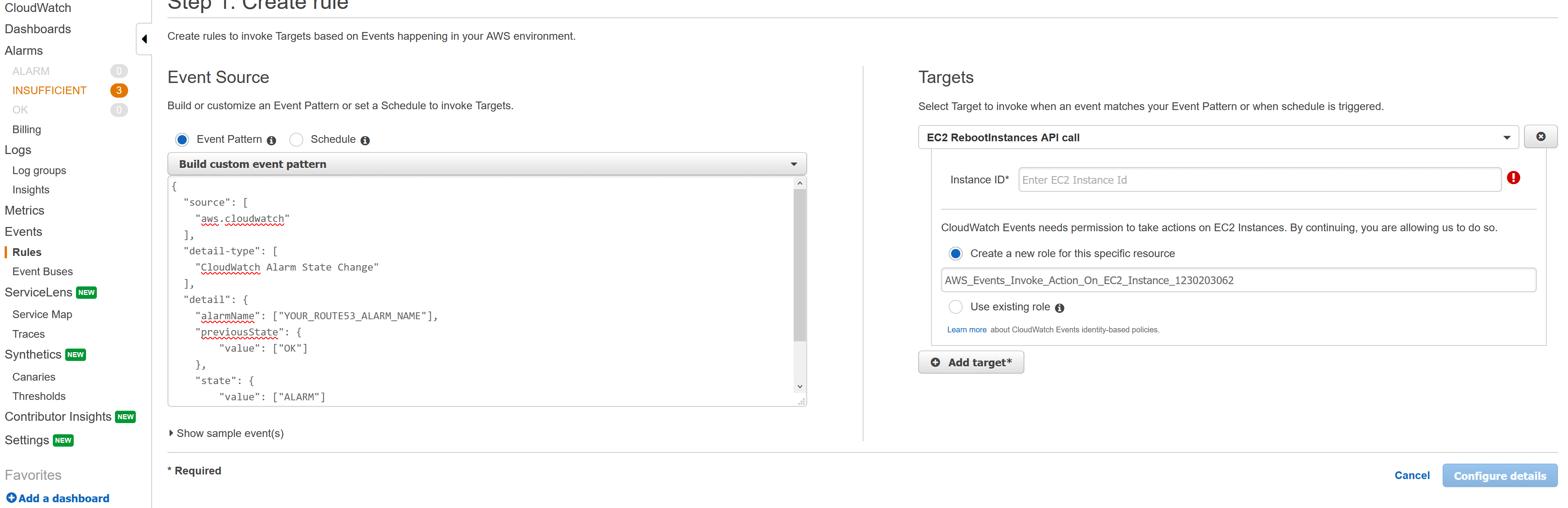This screenshot has height=508, width=1568.
Task: Select the Schedule radio button
Action: (296, 139)
